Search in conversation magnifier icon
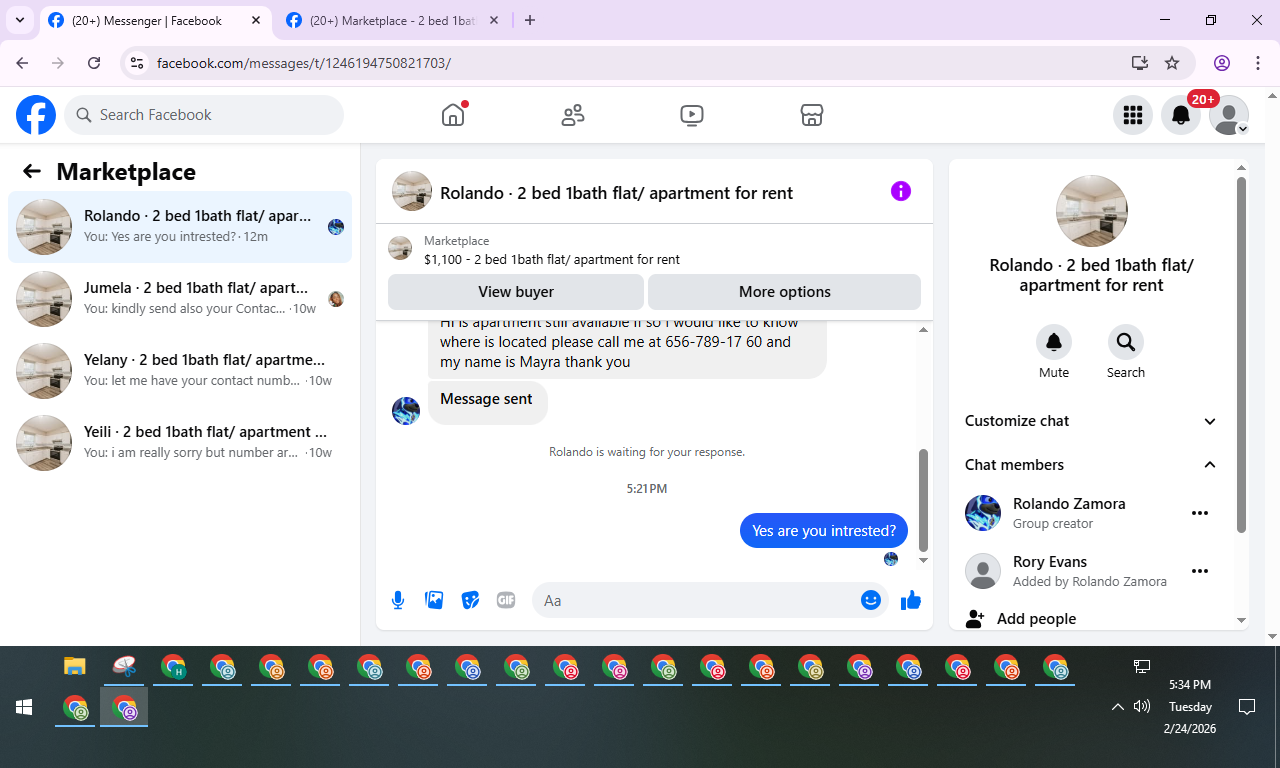 [x=1126, y=342]
